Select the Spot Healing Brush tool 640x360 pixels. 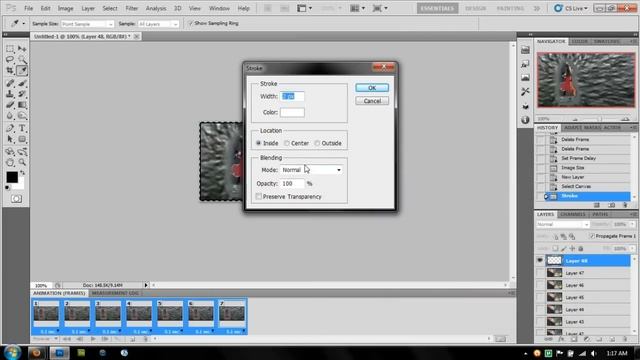point(10,83)
